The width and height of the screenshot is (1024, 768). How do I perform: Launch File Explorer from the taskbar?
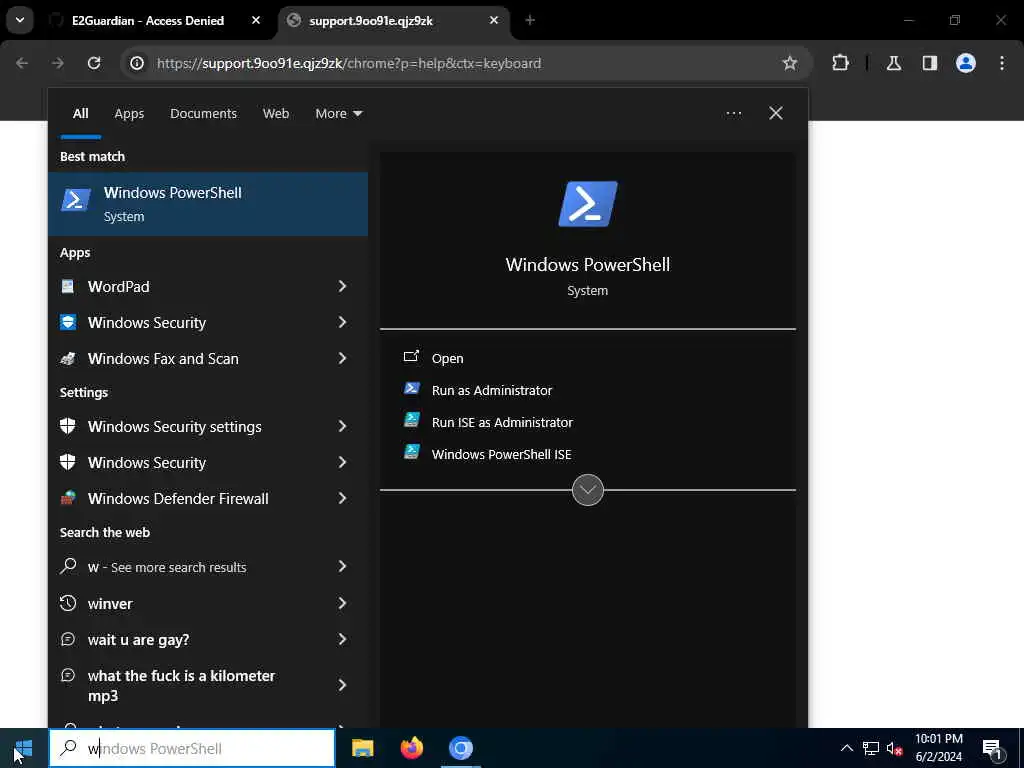coord(362,748)
